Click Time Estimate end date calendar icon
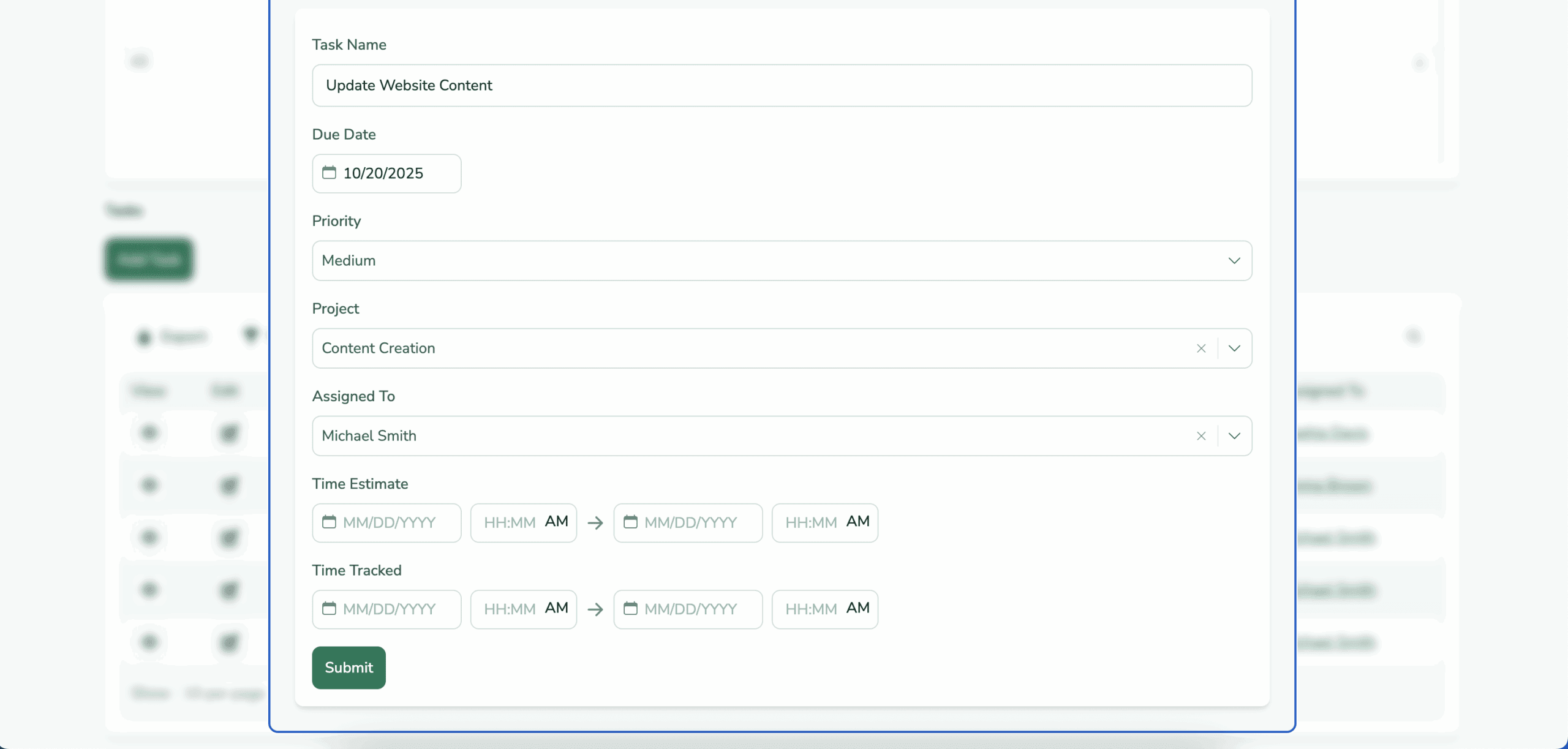Image resolution: width=1568 pixels, height=749 pixels. [630, 522]
